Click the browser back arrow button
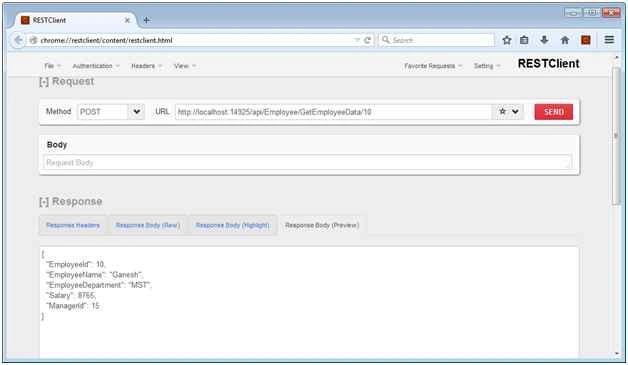Screen dimensions: 628x365 (x=18, y=40)
